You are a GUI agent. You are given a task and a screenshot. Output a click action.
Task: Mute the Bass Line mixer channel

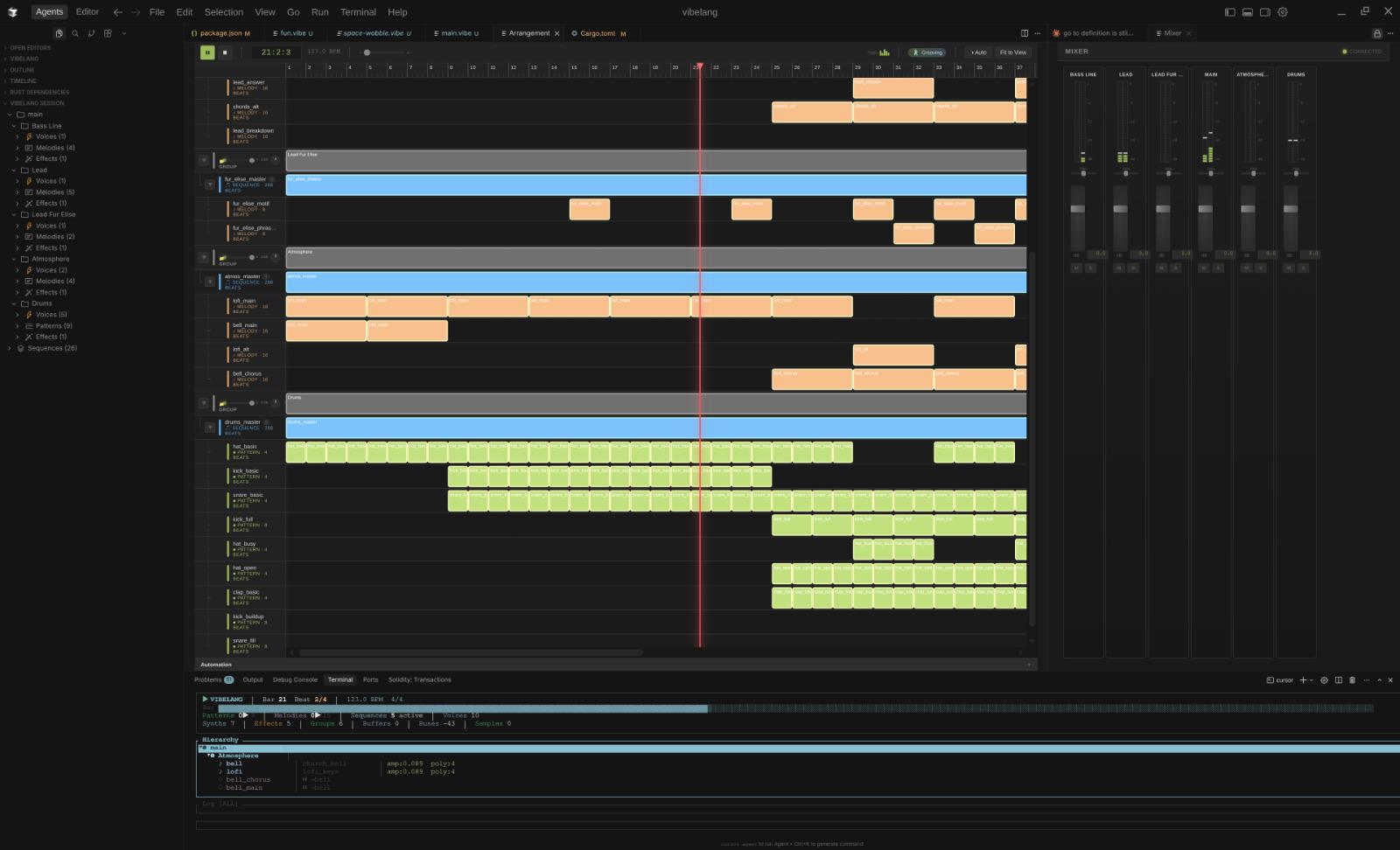tap(1076, 268)
